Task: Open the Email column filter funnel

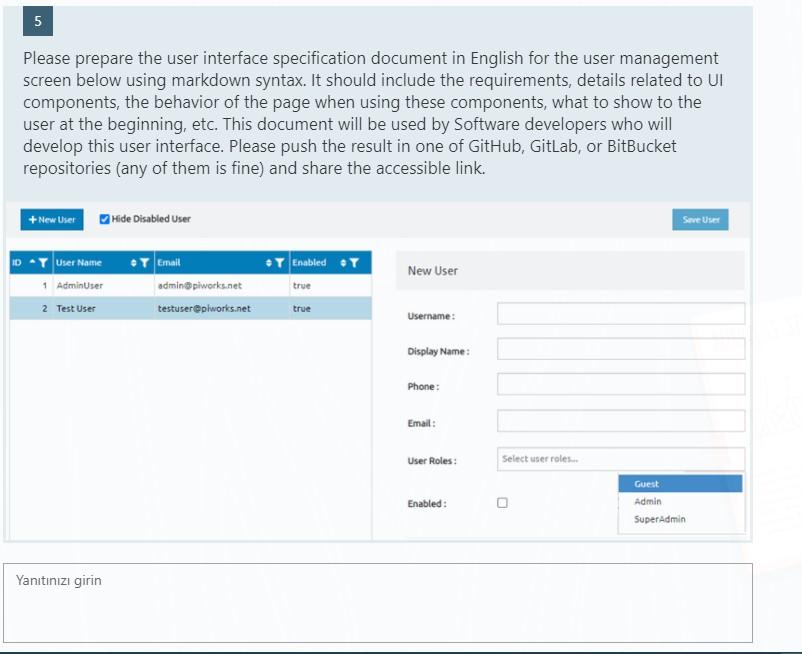Action: (281, 262)
